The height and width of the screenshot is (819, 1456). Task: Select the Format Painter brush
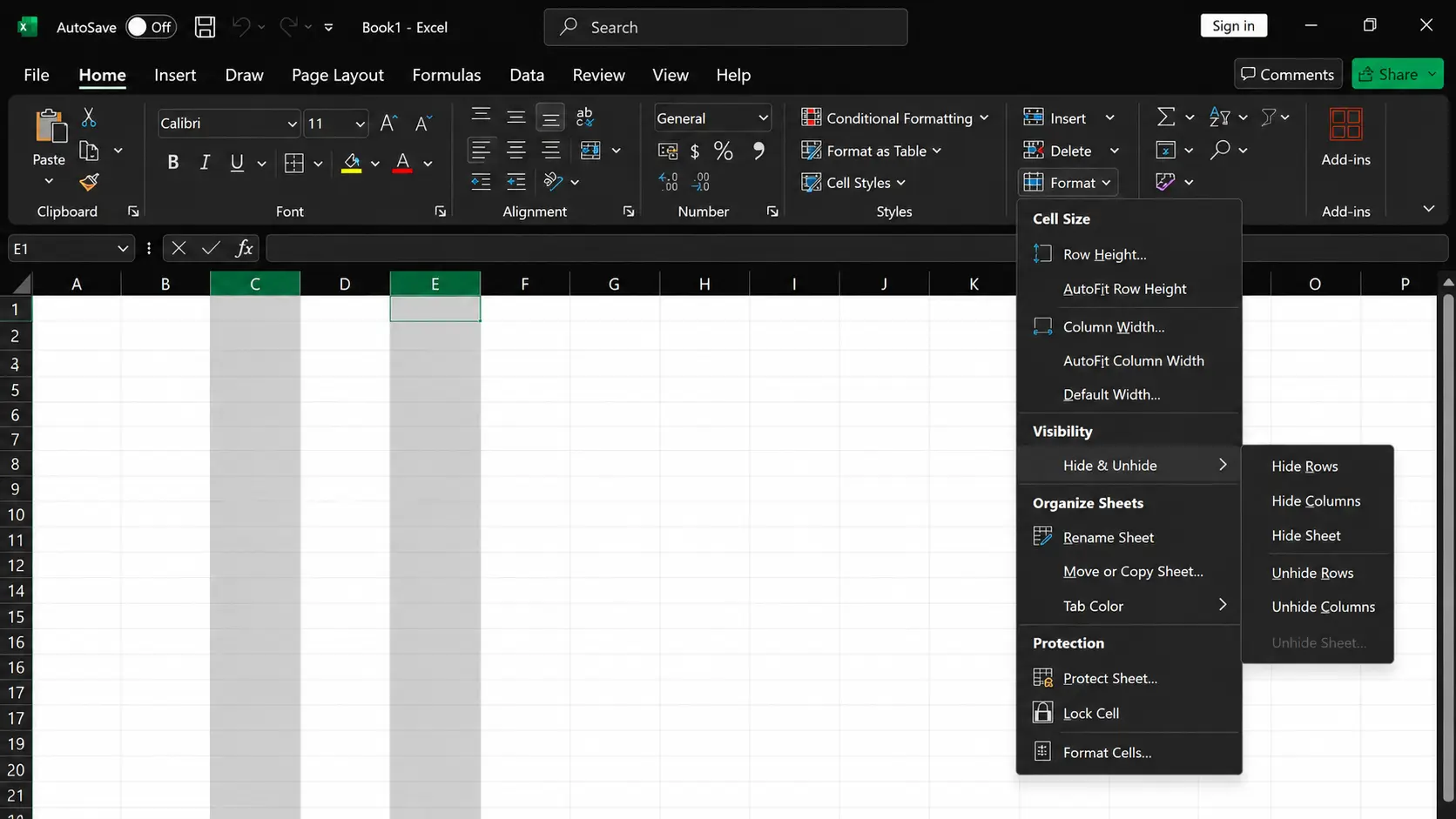click(89, 182)
